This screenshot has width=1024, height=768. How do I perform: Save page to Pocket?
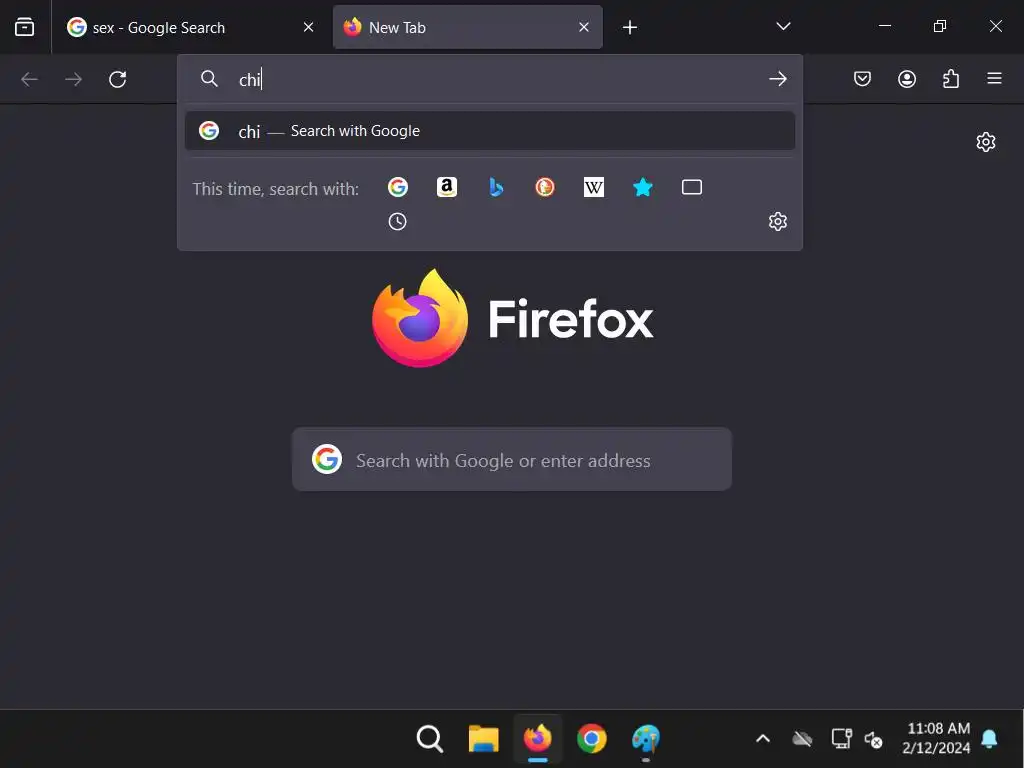click(863, 79)
